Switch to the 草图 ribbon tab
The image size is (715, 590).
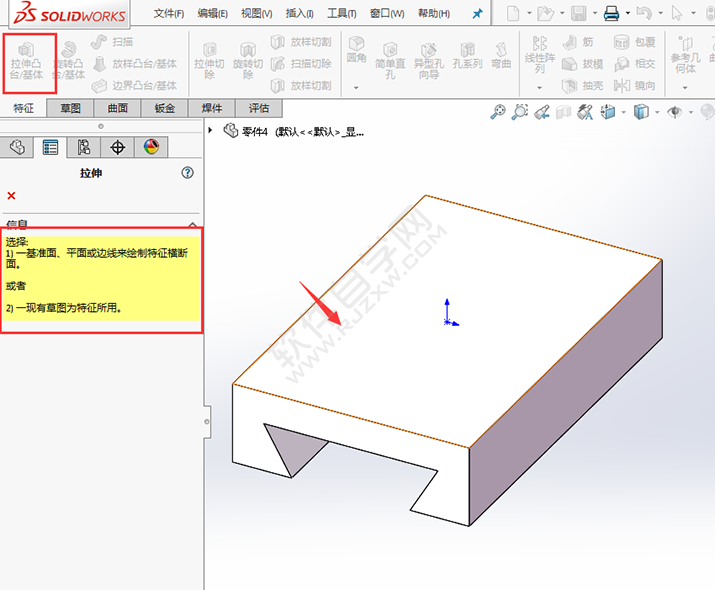point(70,108)
